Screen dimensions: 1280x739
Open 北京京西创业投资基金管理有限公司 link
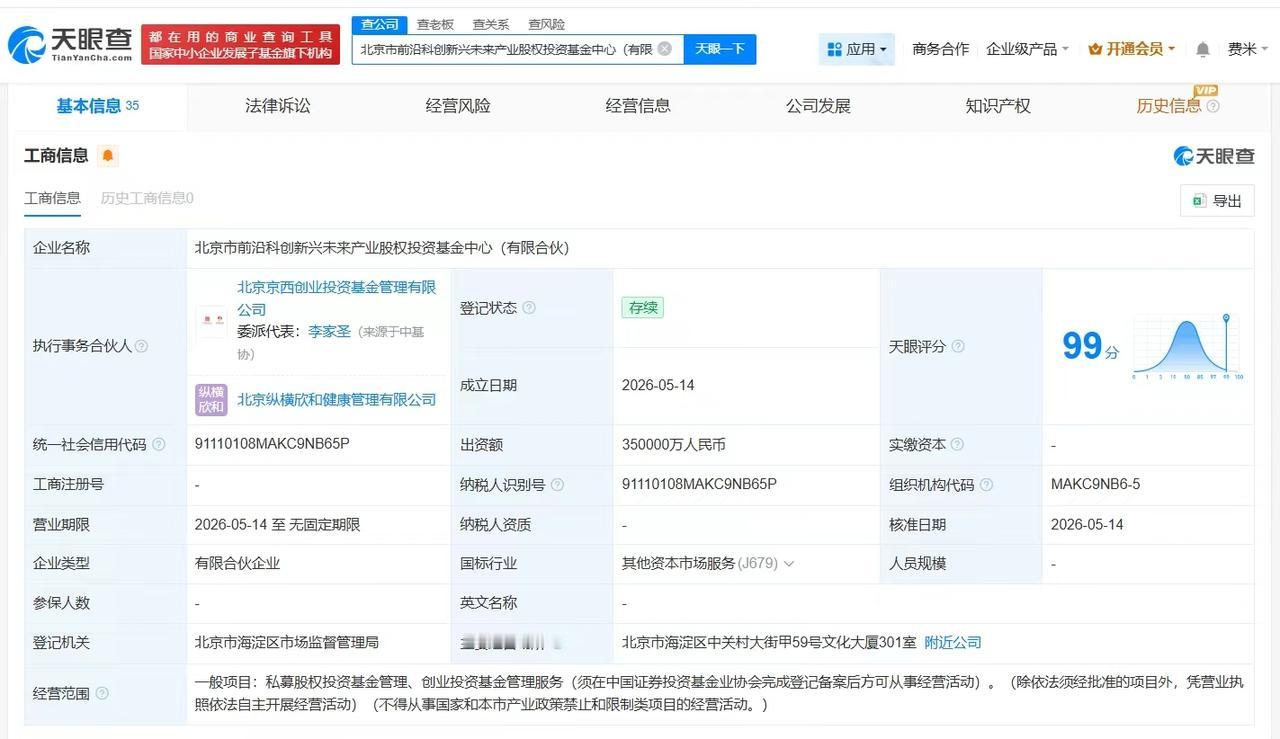(x=336, y=298)
